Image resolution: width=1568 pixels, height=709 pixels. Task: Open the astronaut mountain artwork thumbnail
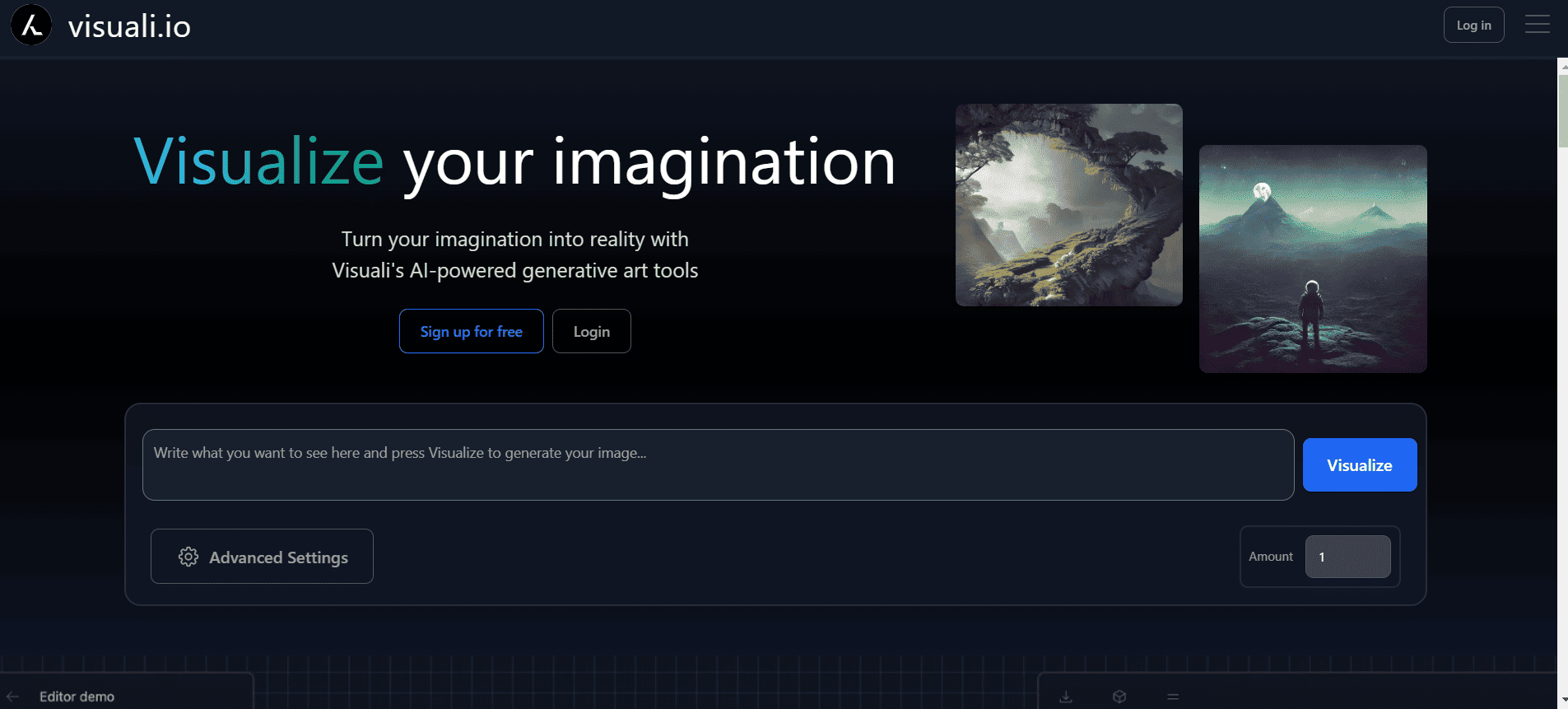coord(1313,259)
